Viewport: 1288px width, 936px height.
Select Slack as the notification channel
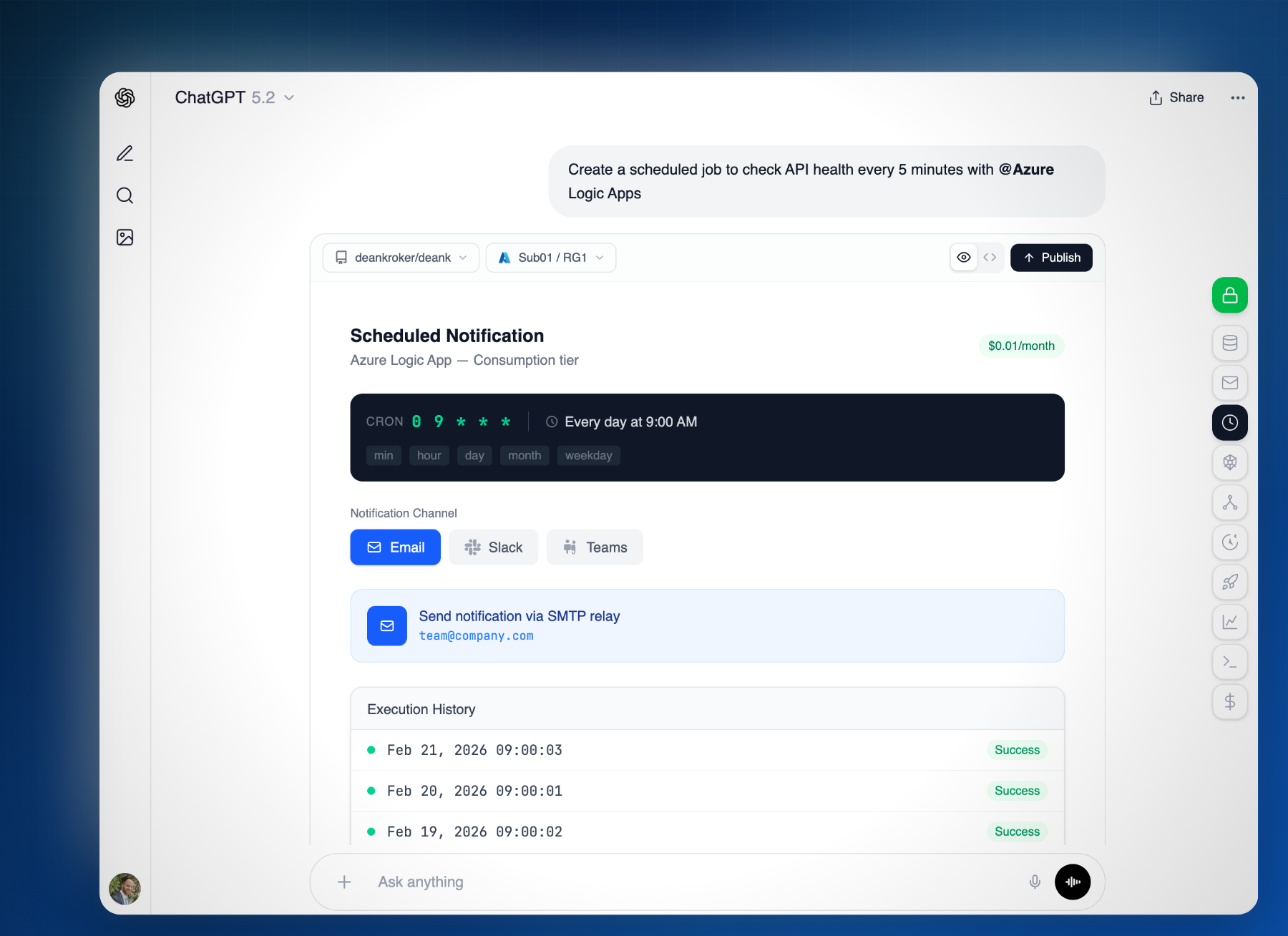coord(493,547)
